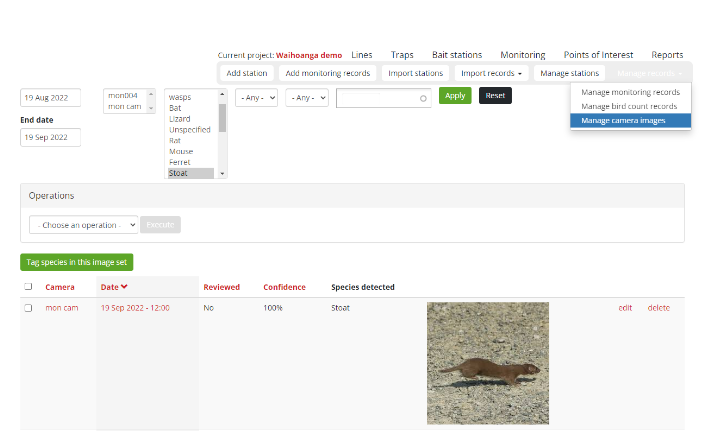Click edit link for stoat record
The height and width of the screenshot is (440, 710).
tap(625, 308)
